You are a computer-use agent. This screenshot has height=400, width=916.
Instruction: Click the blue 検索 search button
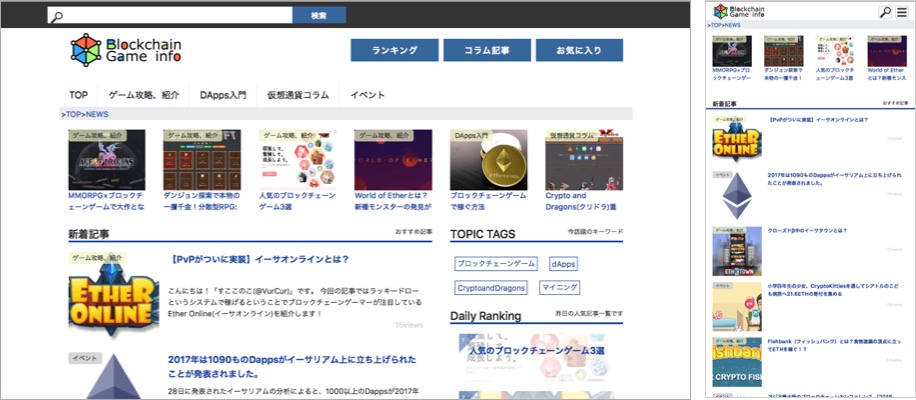319,15
